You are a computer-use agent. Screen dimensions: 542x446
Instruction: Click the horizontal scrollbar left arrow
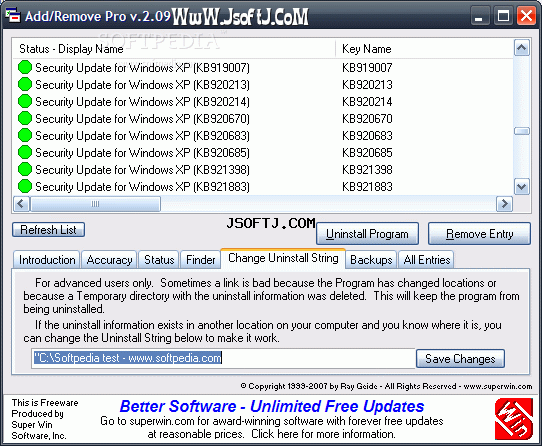pyautogui.click(x=21, y=204)
